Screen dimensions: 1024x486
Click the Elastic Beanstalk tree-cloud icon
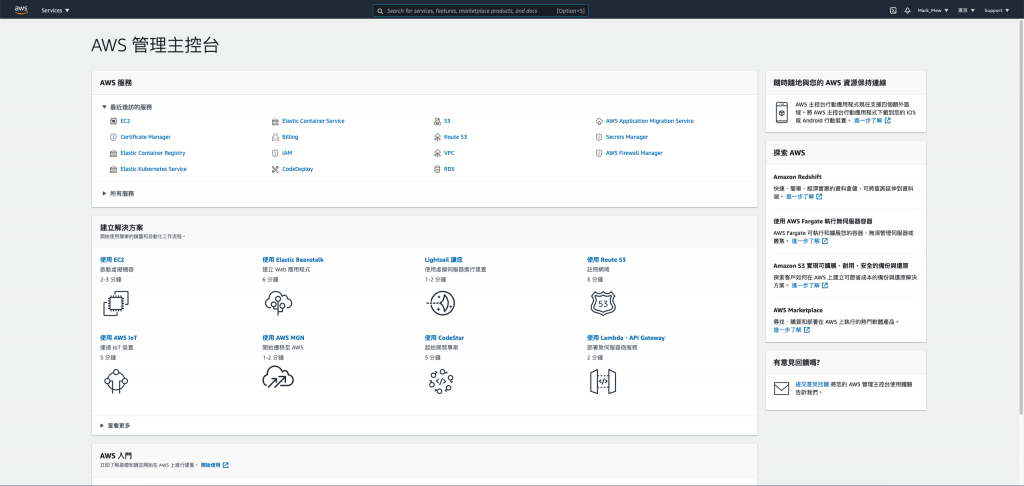[x=278, y=303]
